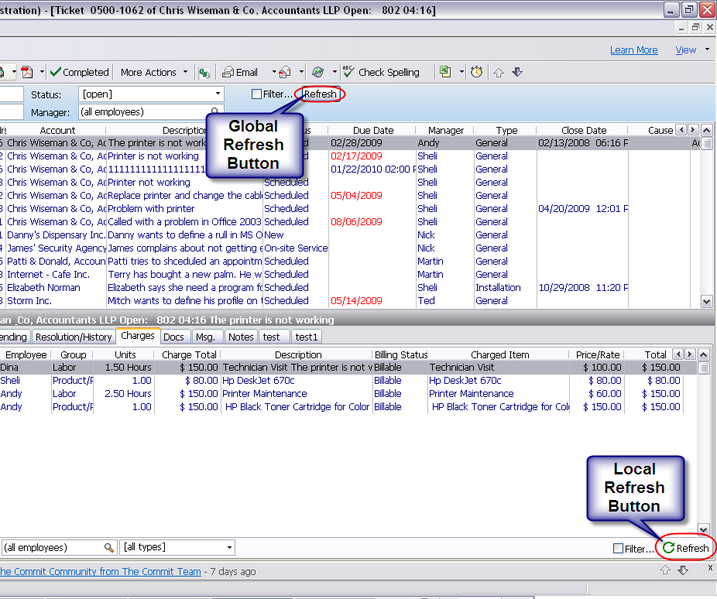
Task: Open the Docs tab
Action: point(174,337)
